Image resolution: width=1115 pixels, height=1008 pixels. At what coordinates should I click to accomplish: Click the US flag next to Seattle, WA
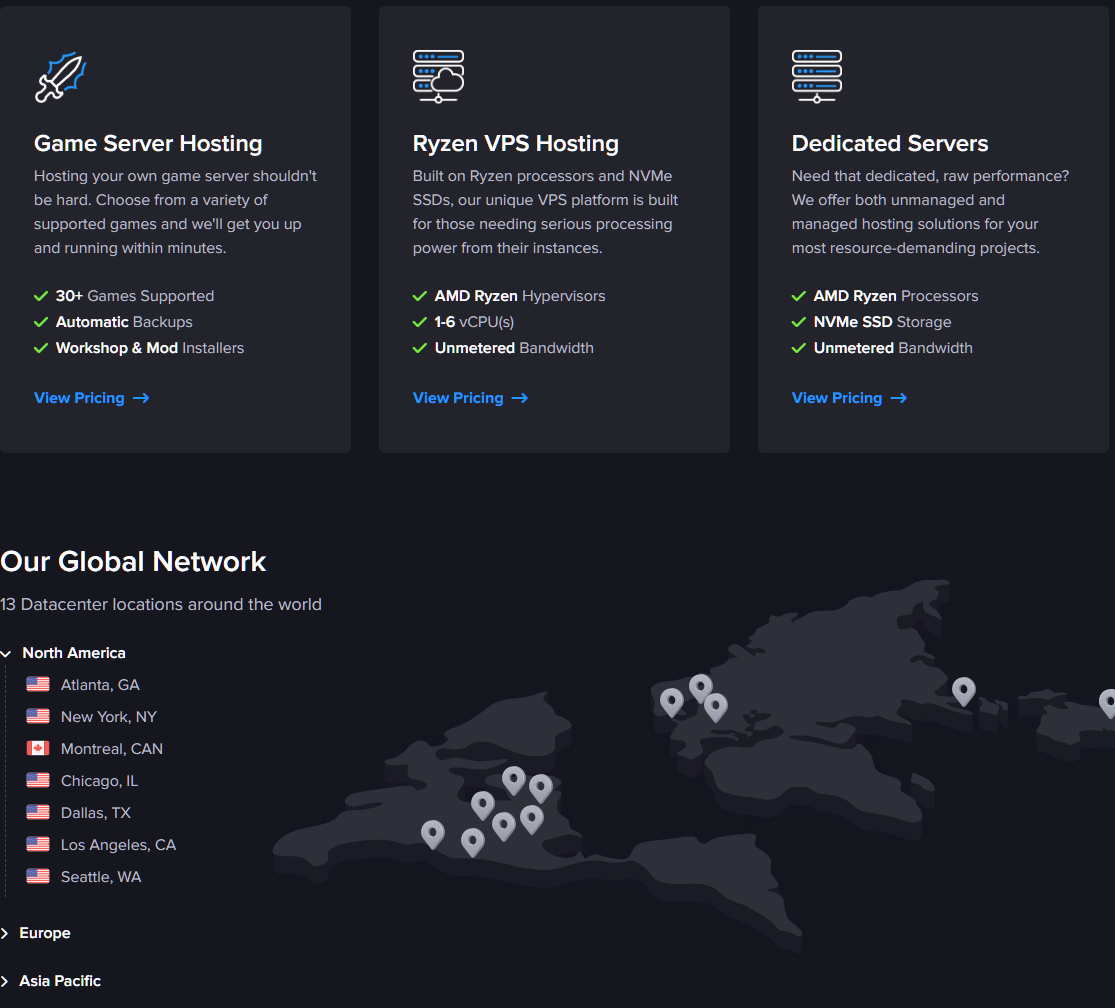point(38,876)
